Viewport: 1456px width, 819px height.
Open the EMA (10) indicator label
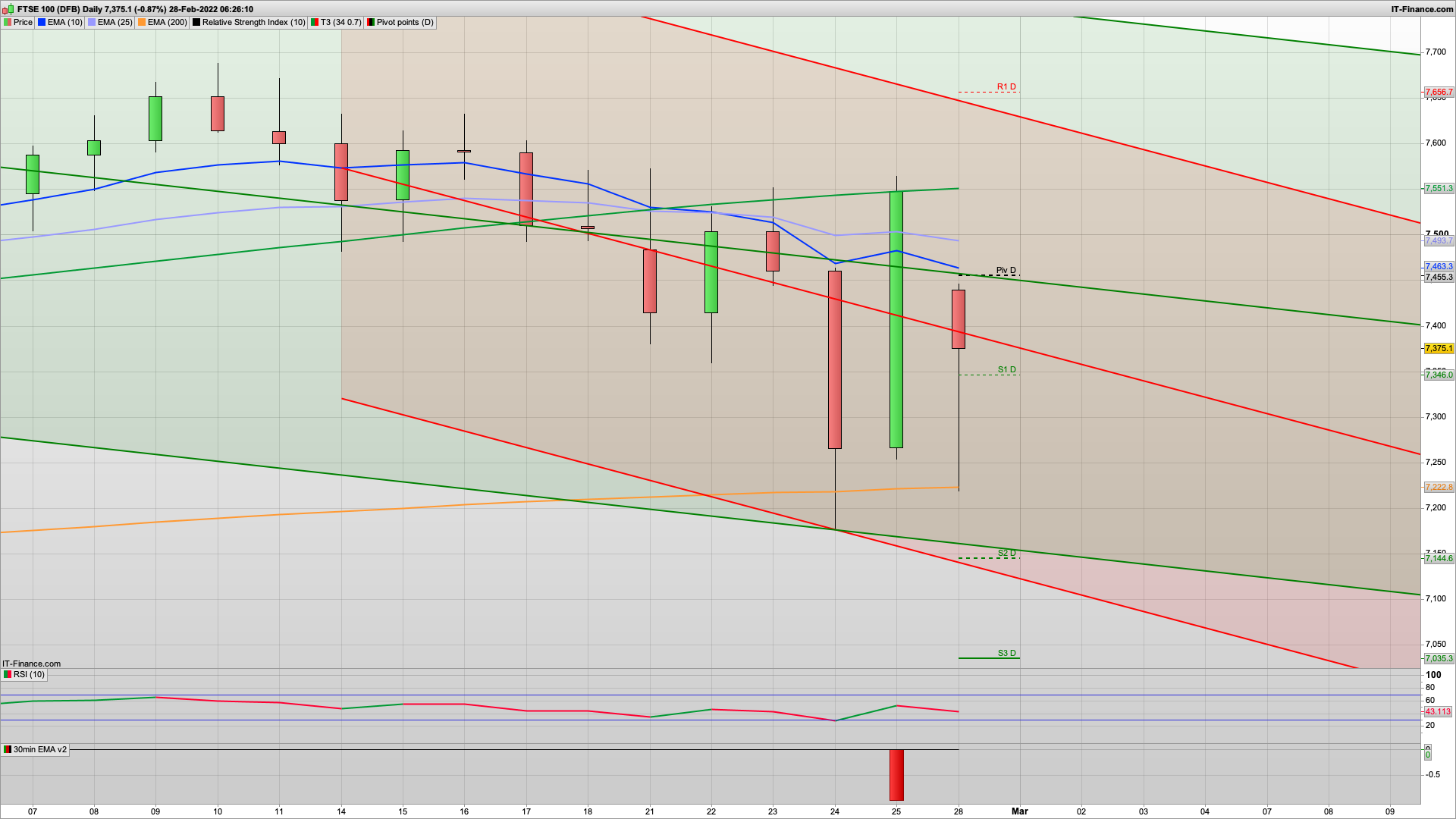[x=65, y=22]
